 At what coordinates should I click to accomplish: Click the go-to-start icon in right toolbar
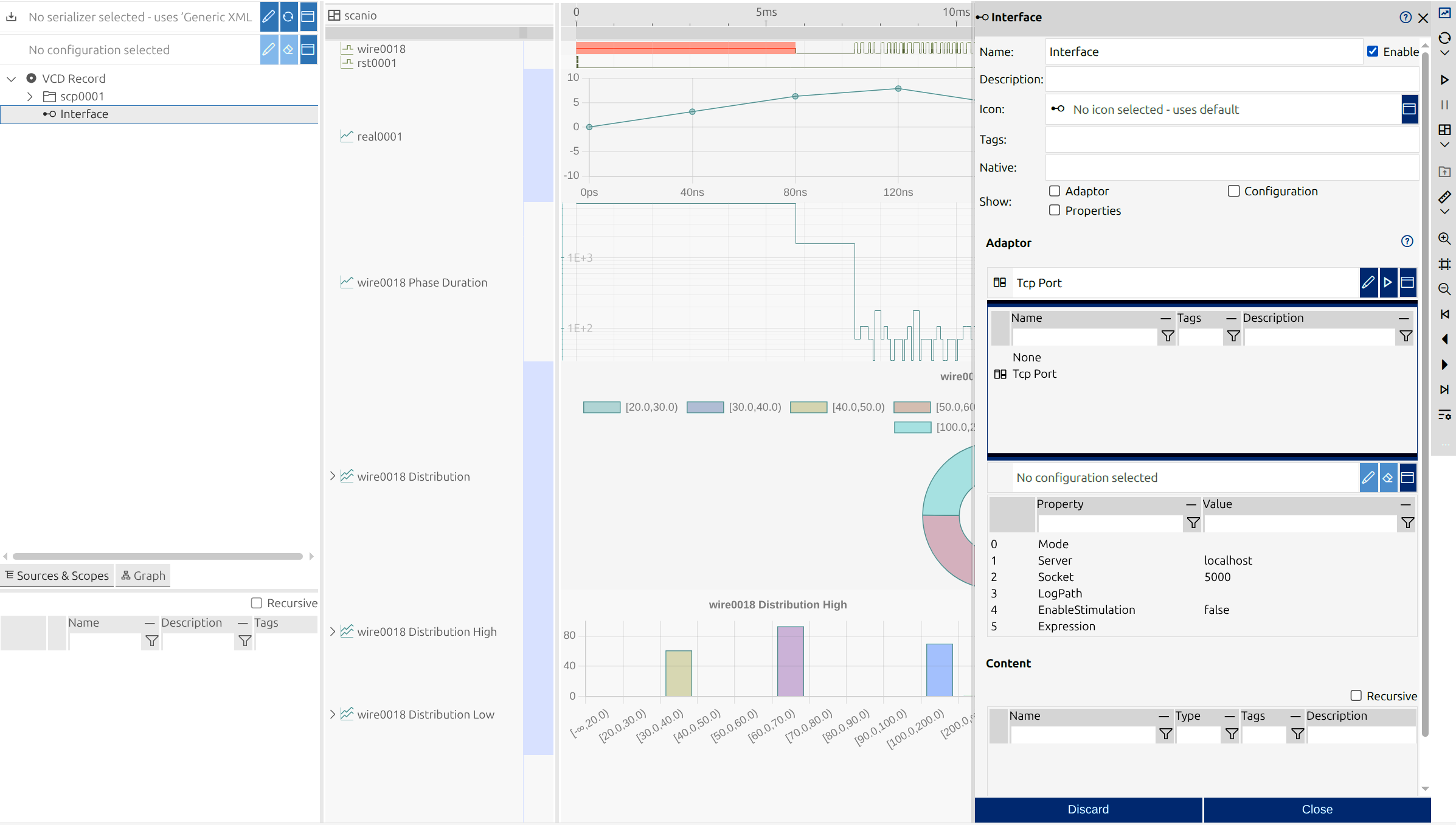[x=1444, y=314]
